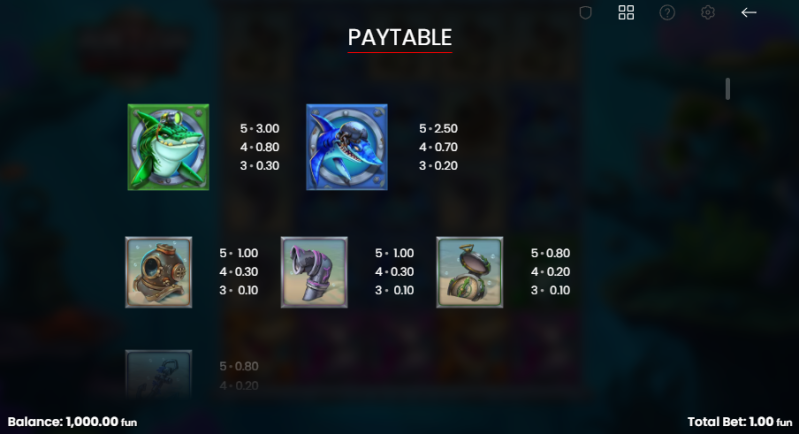
Task: Open the grid menu icon
Action: coord(626,13)
